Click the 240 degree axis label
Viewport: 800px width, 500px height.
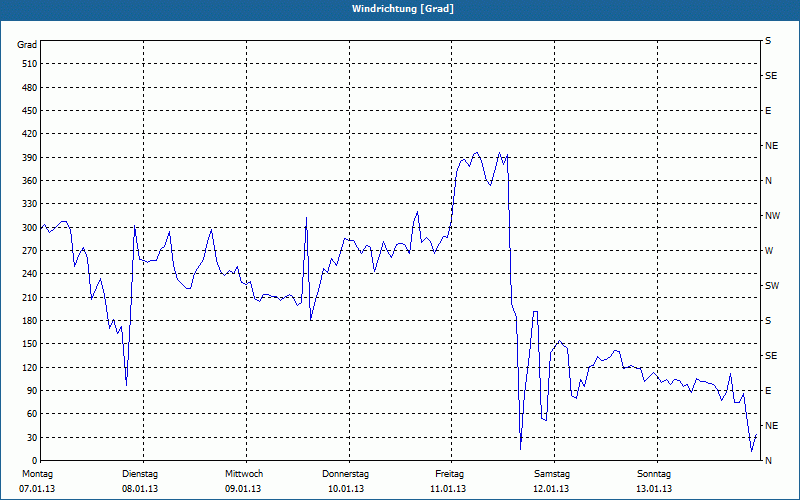29,274
